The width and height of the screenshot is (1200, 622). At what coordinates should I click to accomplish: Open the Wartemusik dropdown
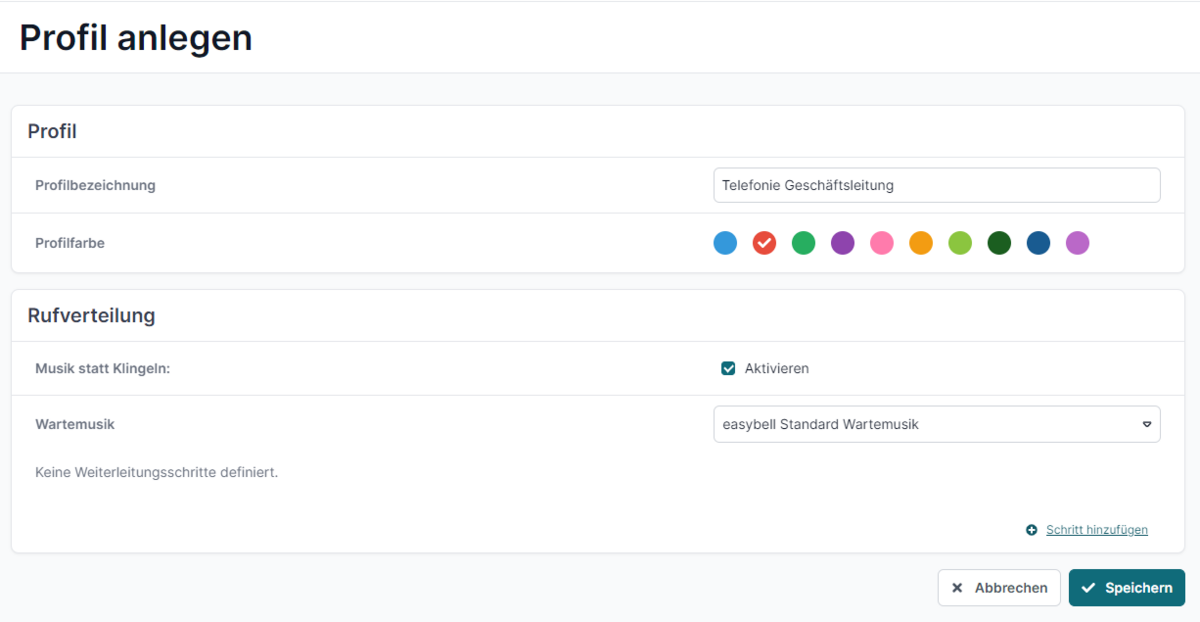tap(937, 424)
